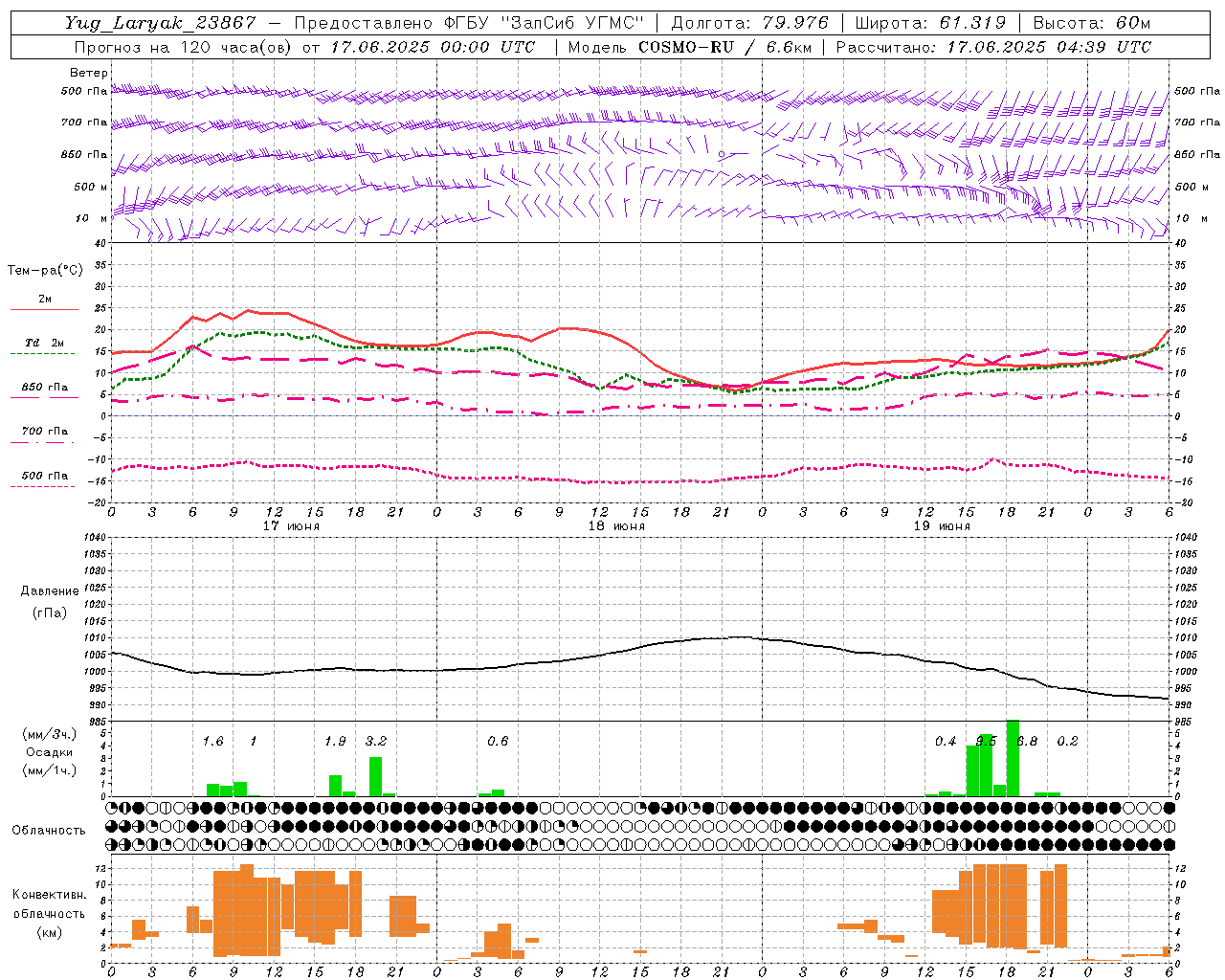Click the 0.6 precipitation total
Viewport: 1225px width, 980px height.
coord(498,742)
